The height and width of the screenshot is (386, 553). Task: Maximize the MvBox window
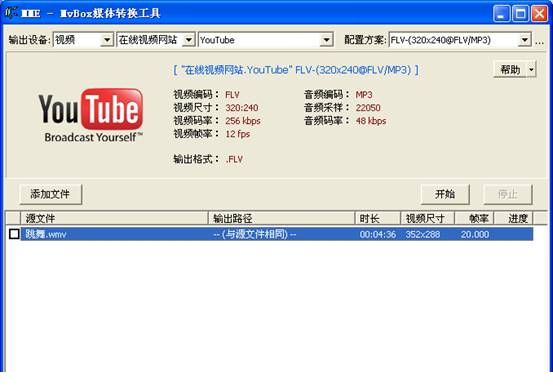pyautogui.click(x=520, y=14)
